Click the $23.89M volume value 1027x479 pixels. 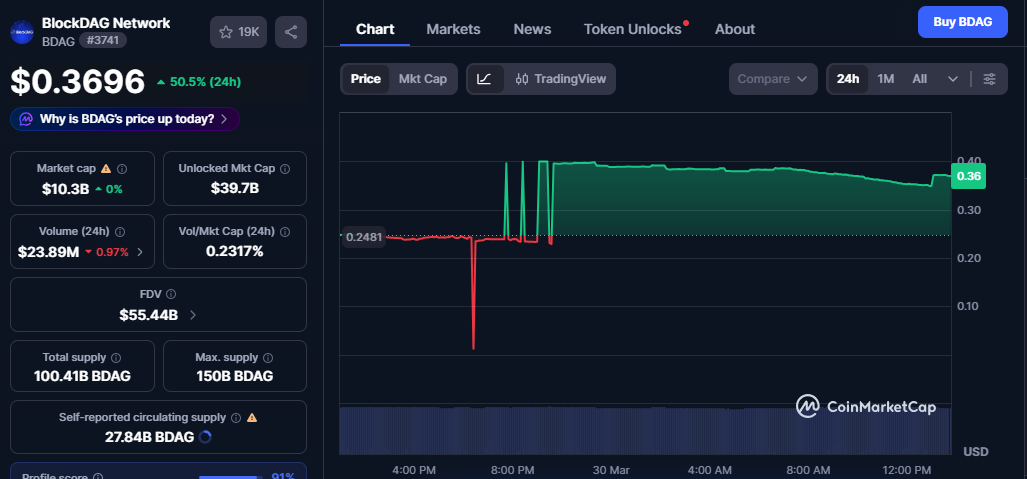(48, 252)
